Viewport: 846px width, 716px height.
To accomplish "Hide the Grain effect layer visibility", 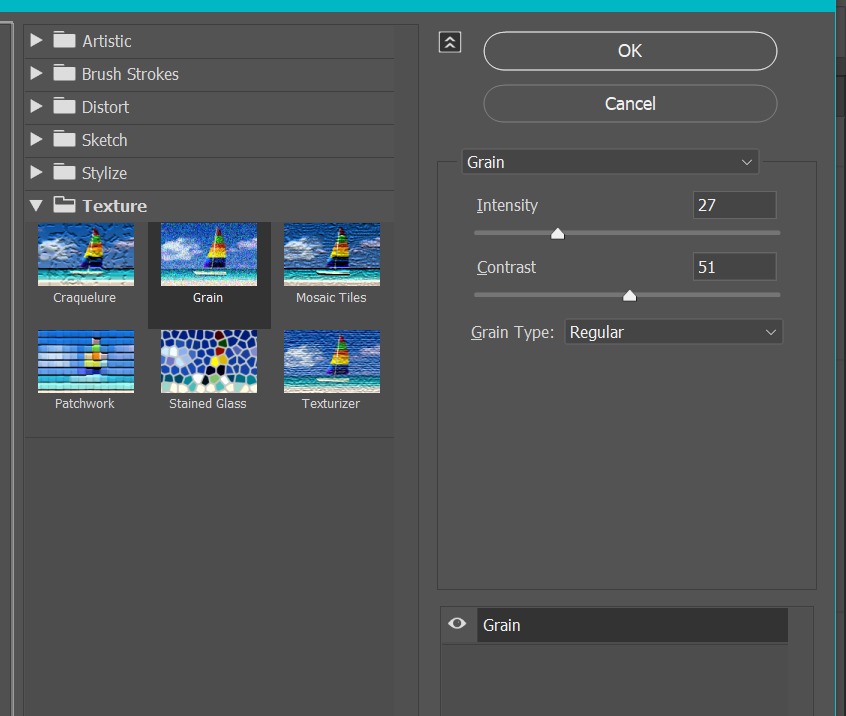I will pyautogui.click(x=457, y=624).
